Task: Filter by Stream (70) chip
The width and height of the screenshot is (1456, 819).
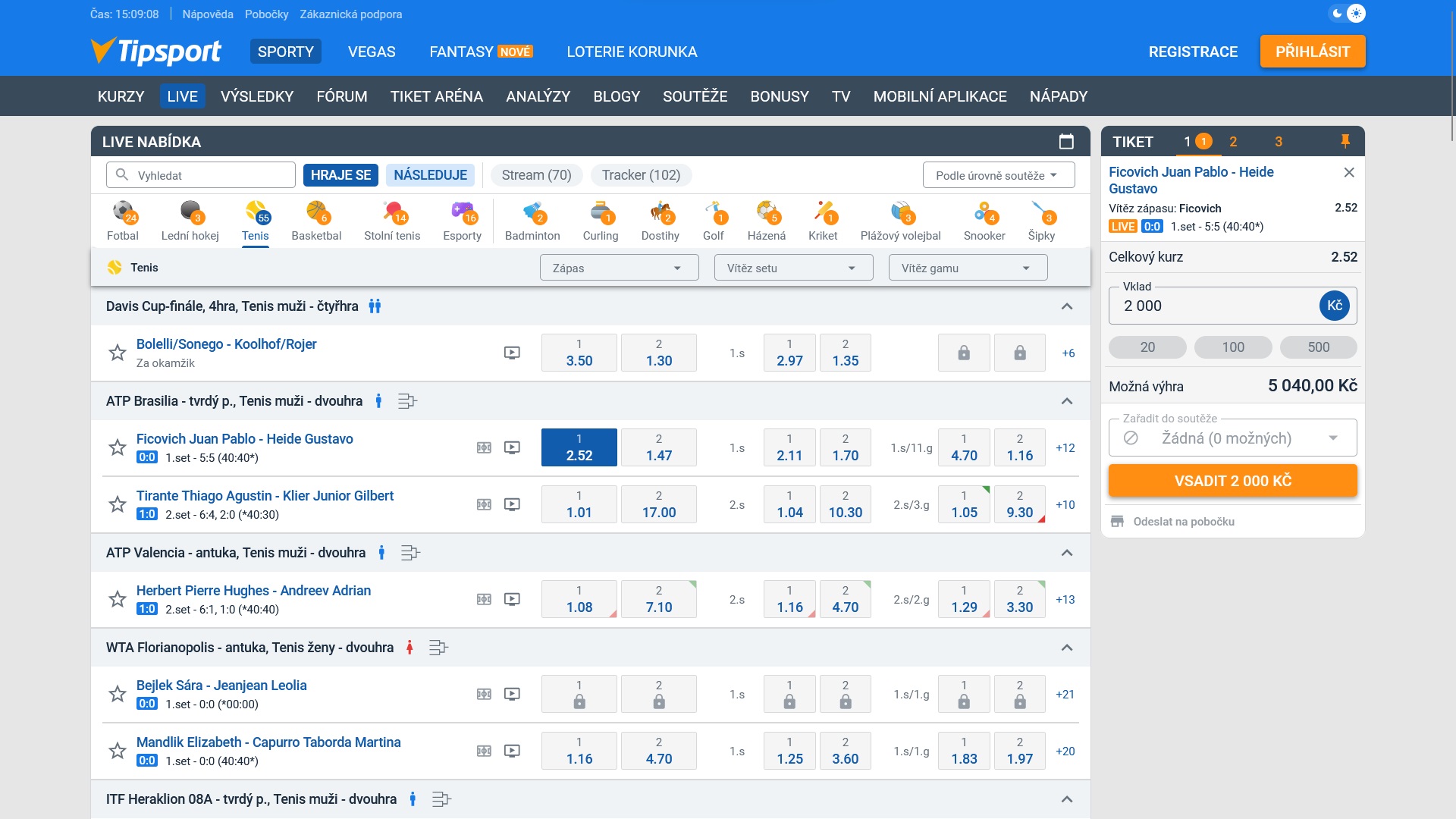Action: click(x=537, y=175)
